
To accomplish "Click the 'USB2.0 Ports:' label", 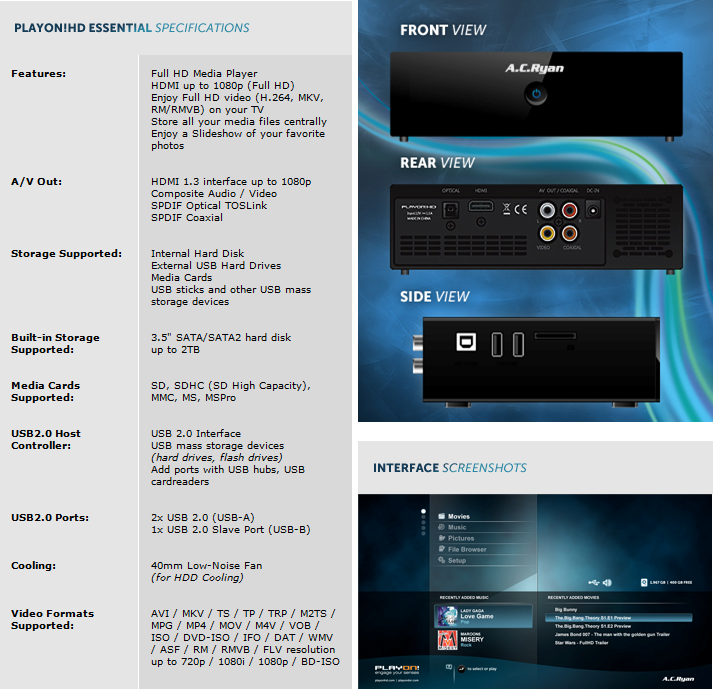I will click(50, 518).
